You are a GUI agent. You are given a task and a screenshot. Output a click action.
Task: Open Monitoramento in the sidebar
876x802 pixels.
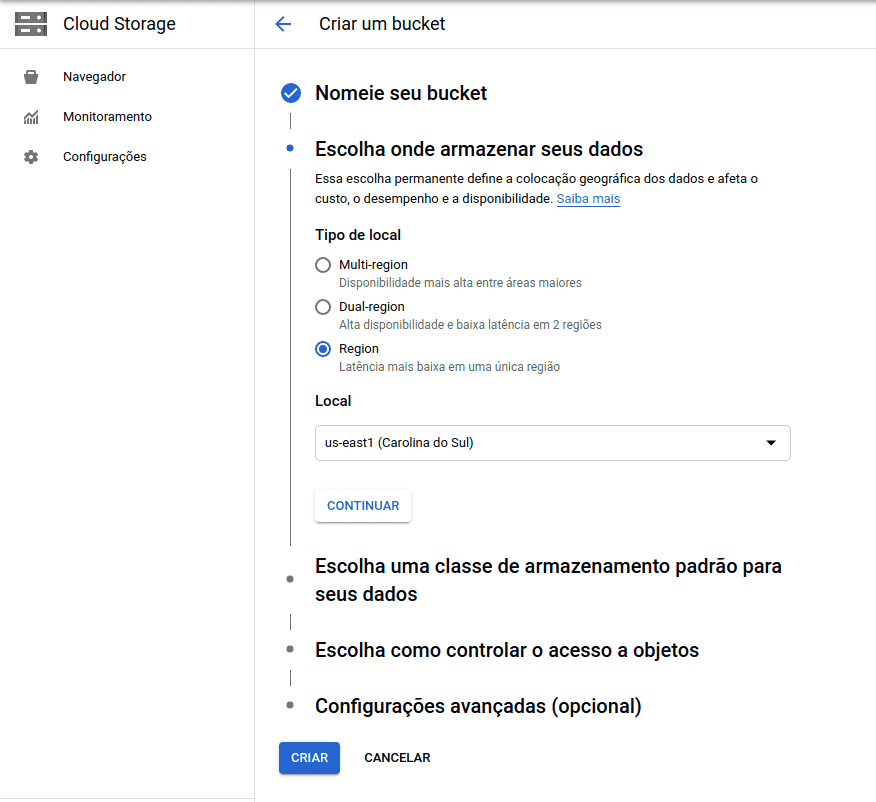click(107, 117)
